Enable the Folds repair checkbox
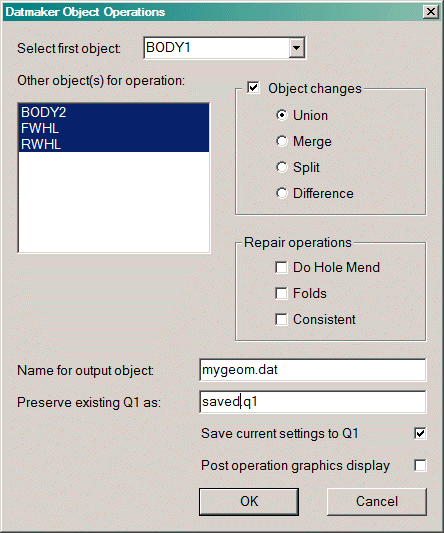The width and height of the screenshot is (444, 533). click(281, 293)
